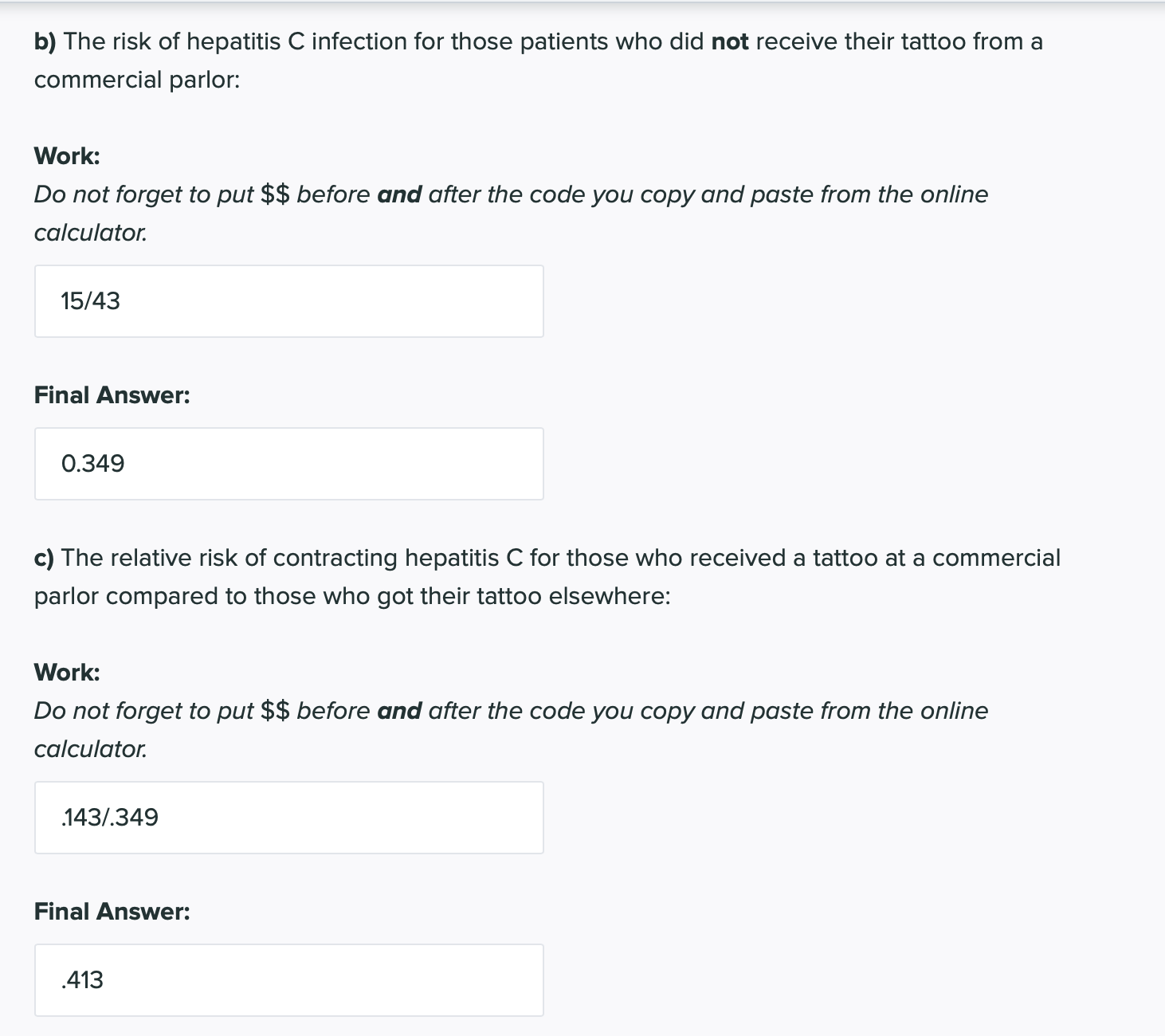Screen dimensions: 1165x1036
Task: Click the "$$" symbols in part c instructions
Action: tap(275, 711)
